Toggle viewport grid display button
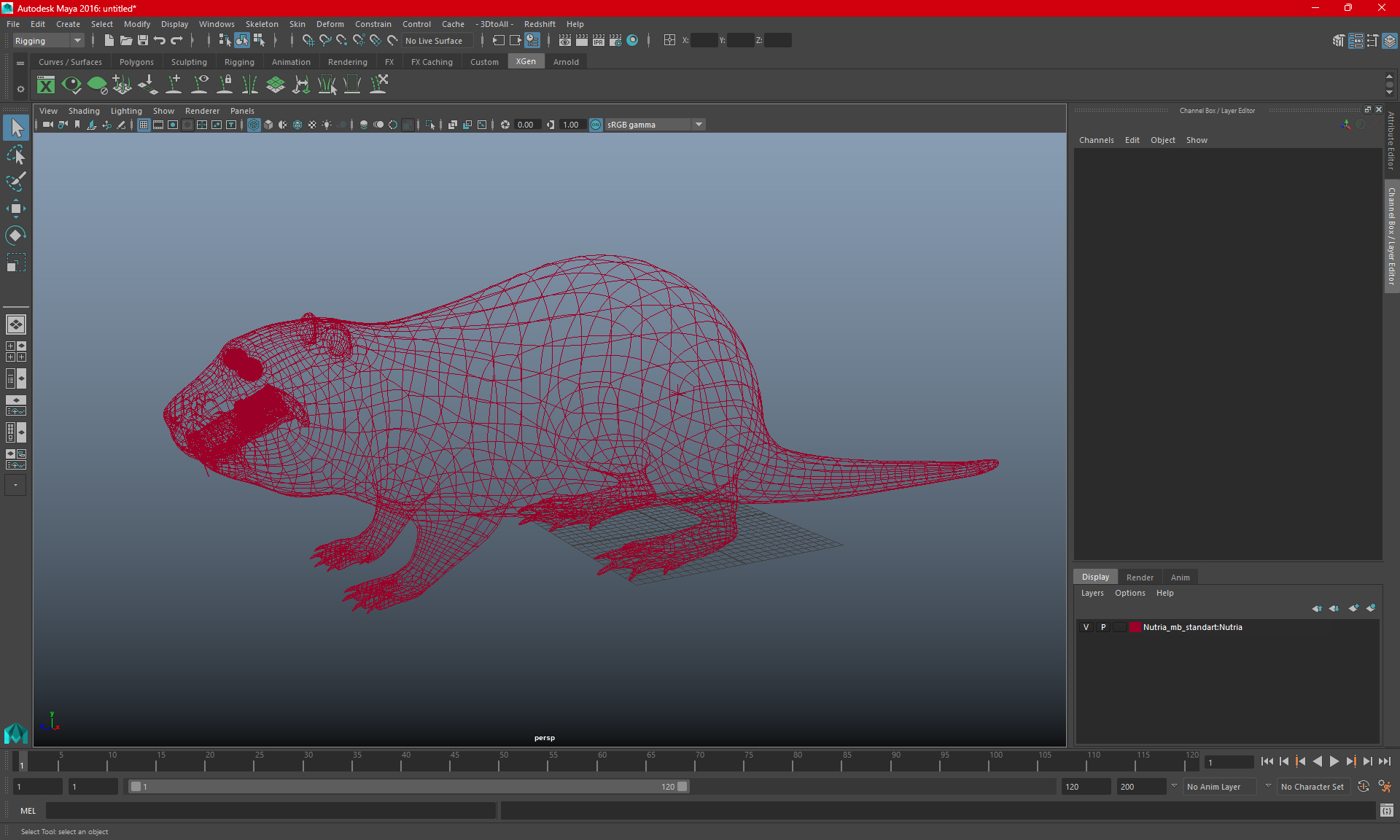1400x840 pixels. point(144,125)
